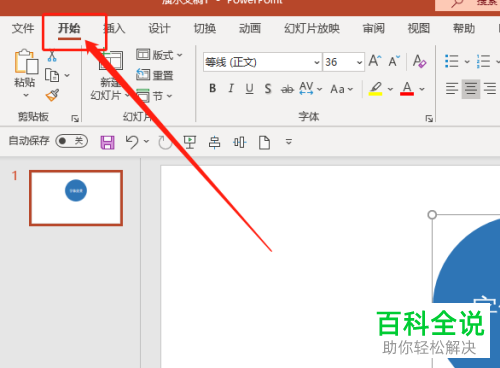
Task: Open highlight color dropdown arrow
Action: coord(390,89)
